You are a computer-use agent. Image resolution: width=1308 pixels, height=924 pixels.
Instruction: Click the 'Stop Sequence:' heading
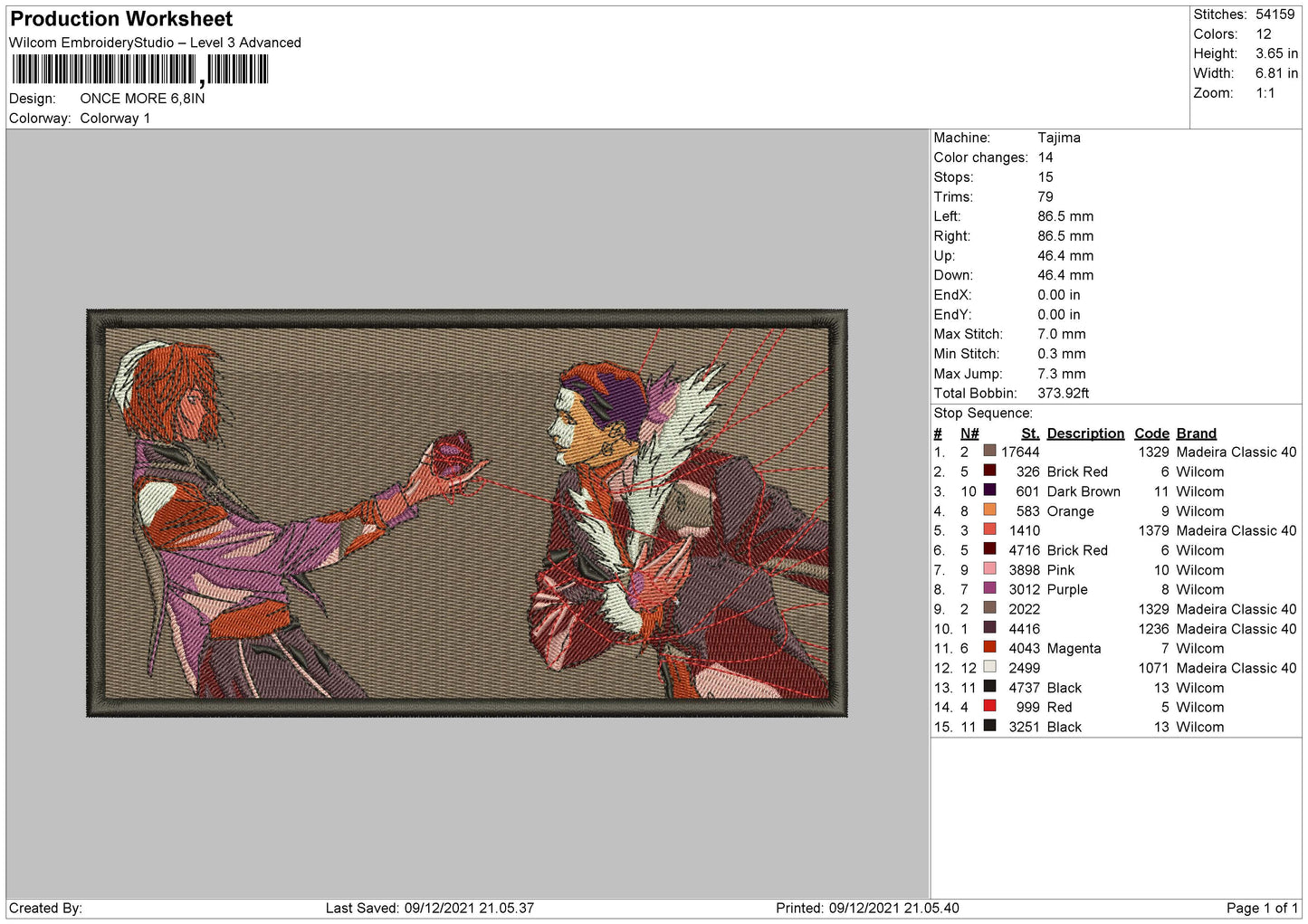click(983, 414)
